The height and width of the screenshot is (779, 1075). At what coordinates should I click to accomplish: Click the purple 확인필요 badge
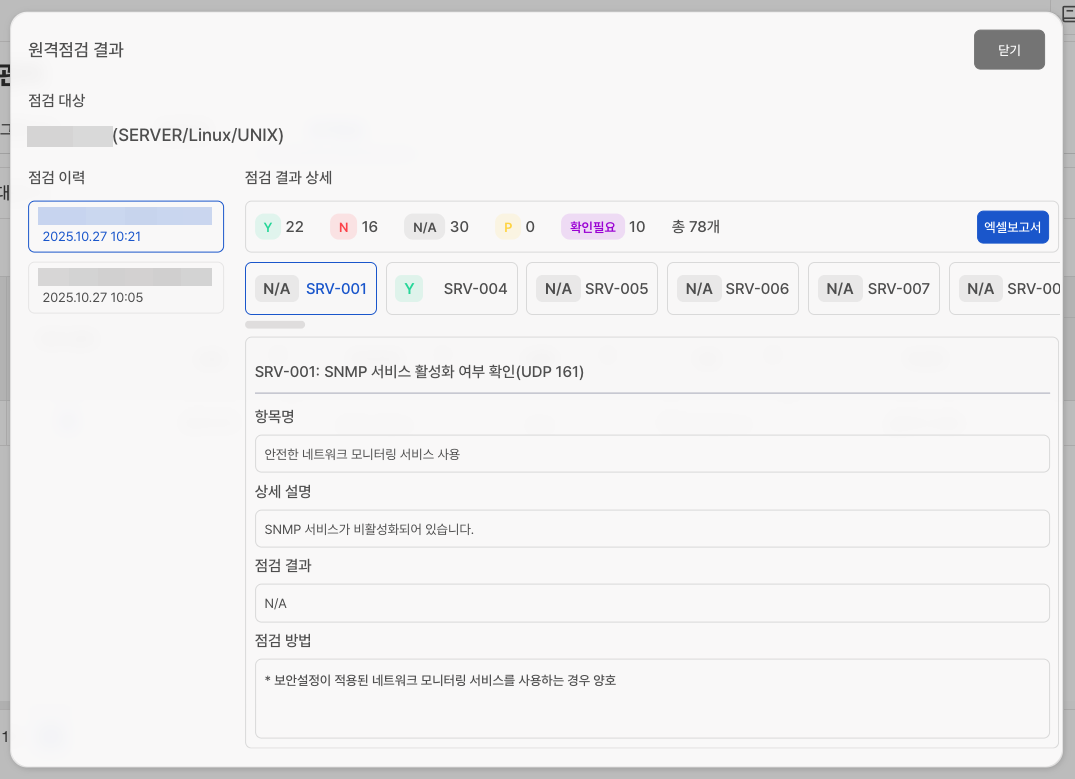pos(593,227)
